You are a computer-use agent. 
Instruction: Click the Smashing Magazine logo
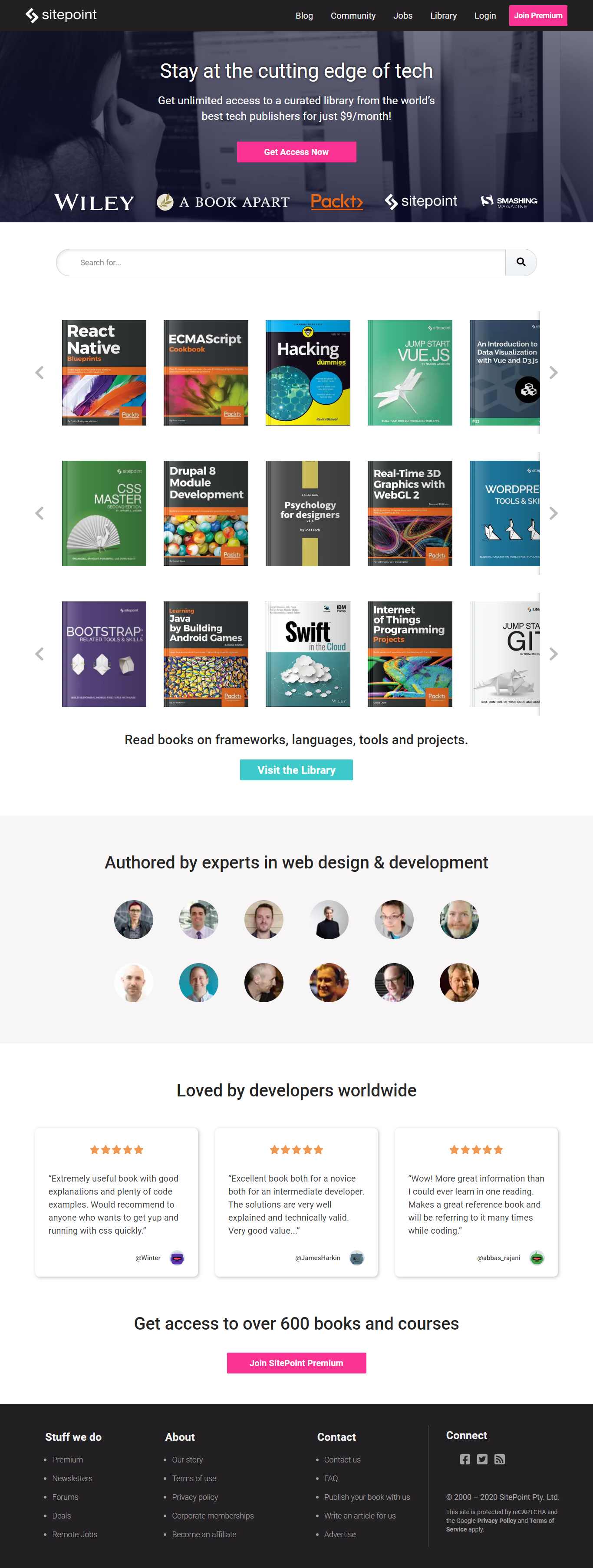coord(509,201)
